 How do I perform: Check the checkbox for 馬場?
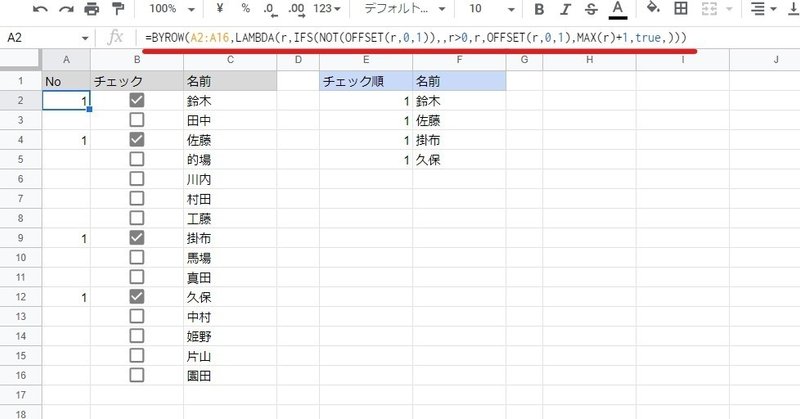pyautogui.click(x=137, y=257)
